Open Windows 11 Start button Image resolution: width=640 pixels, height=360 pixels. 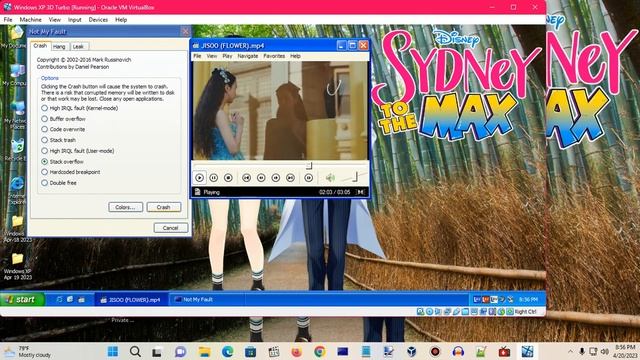click(x=113, y=351)
